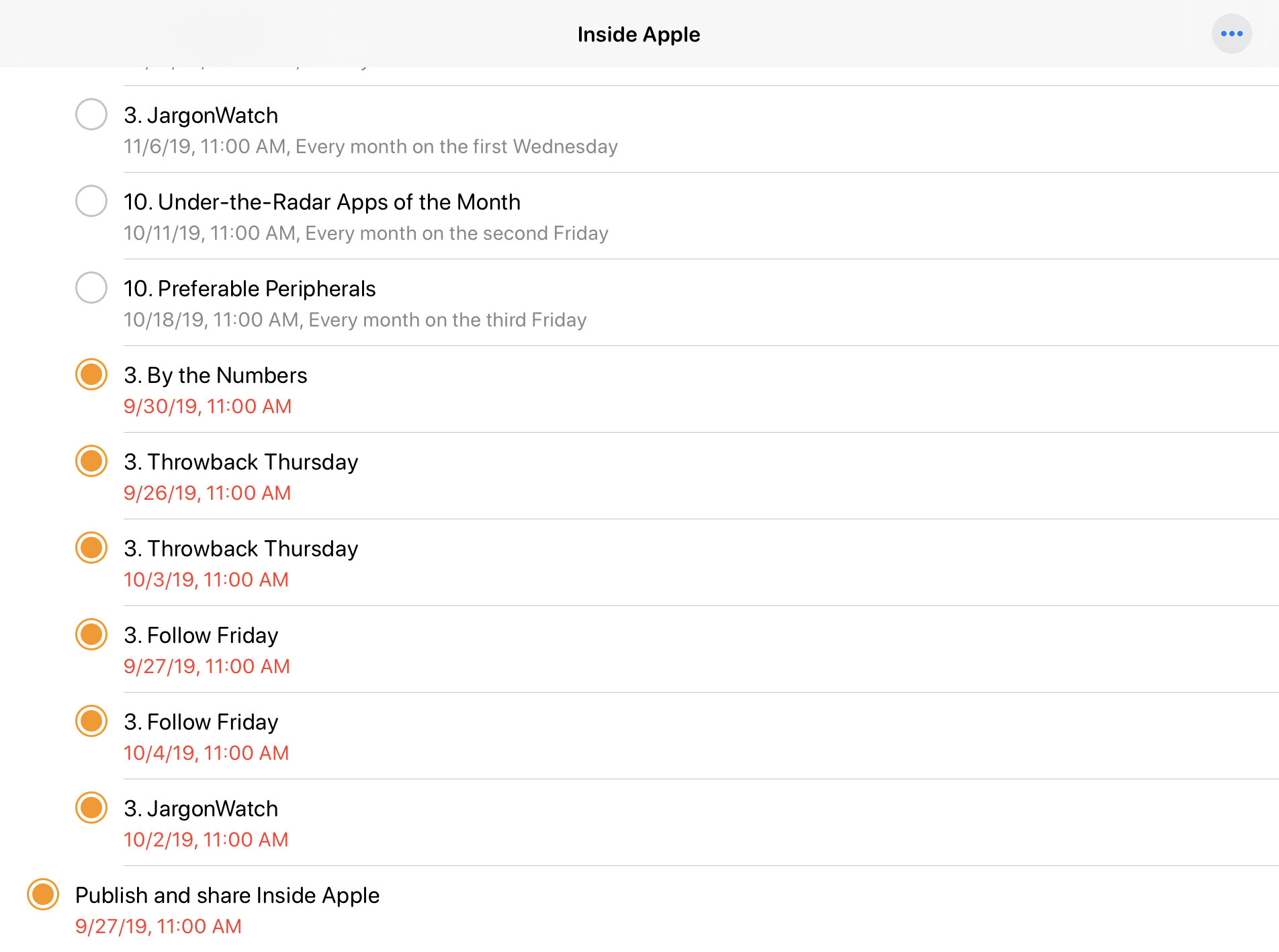Check off 10. Preferable Peripherals reminder

pyautogui.click(x=91, y=288)
